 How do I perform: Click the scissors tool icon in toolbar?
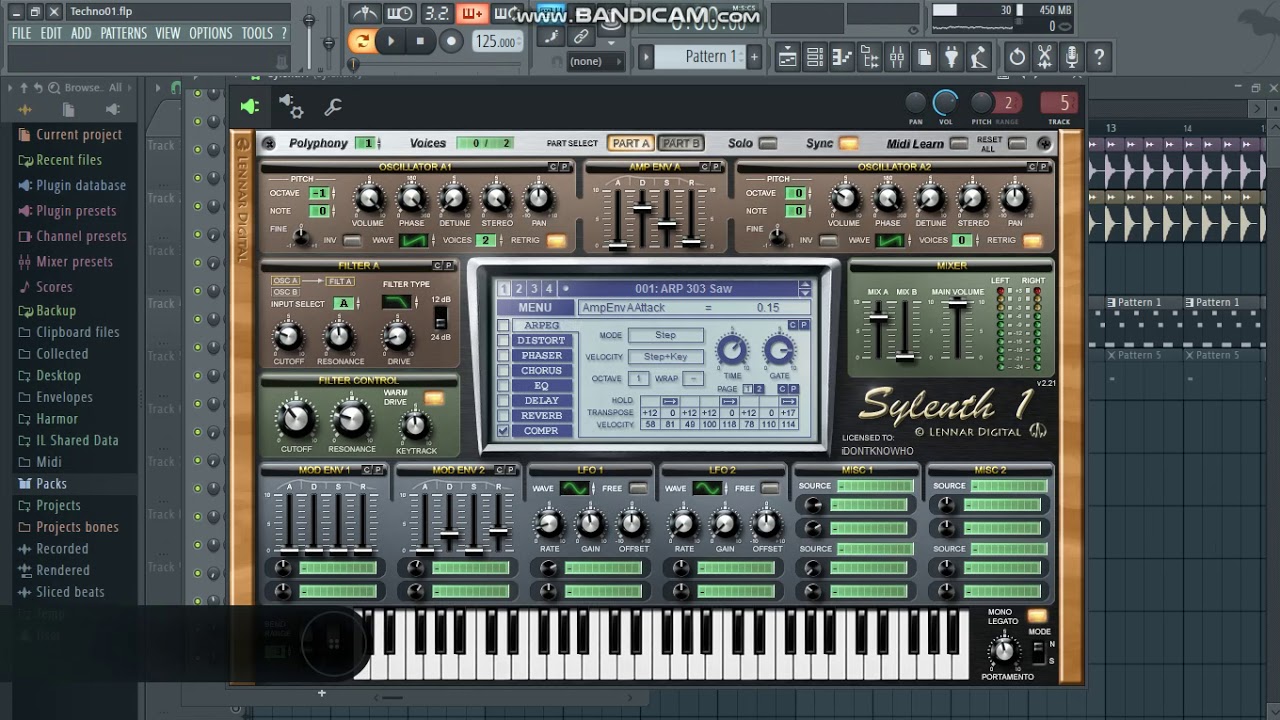pos(1045,57)
